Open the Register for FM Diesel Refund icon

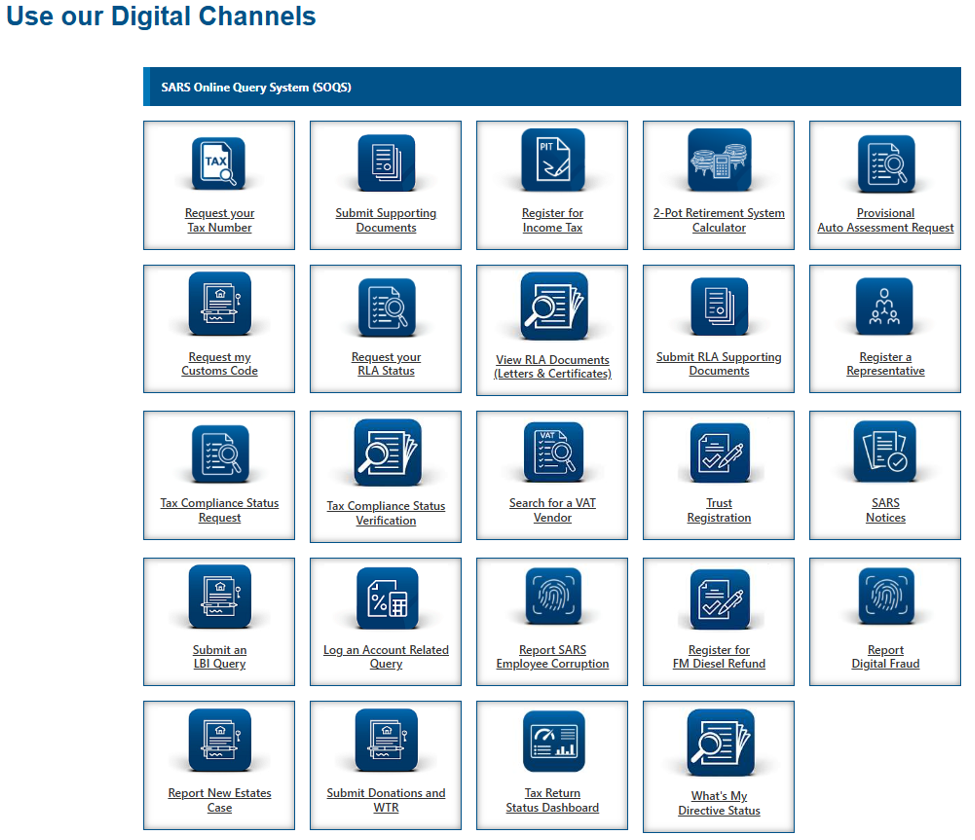click(720, 599)
